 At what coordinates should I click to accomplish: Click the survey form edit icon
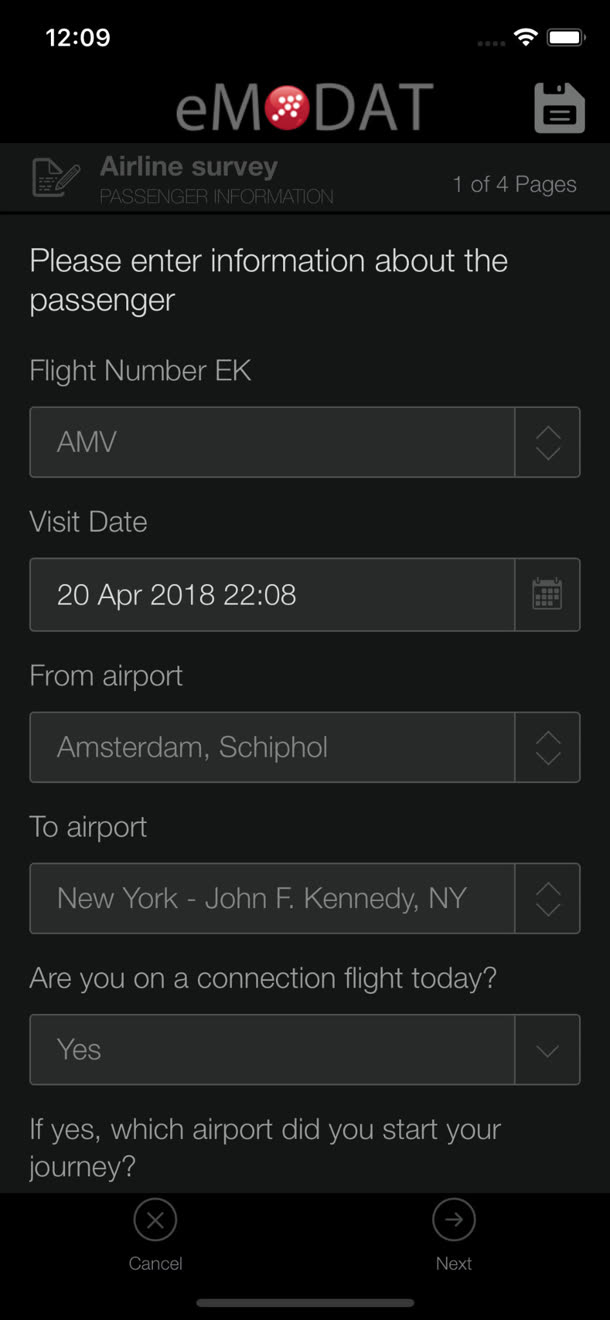[56, 178]
